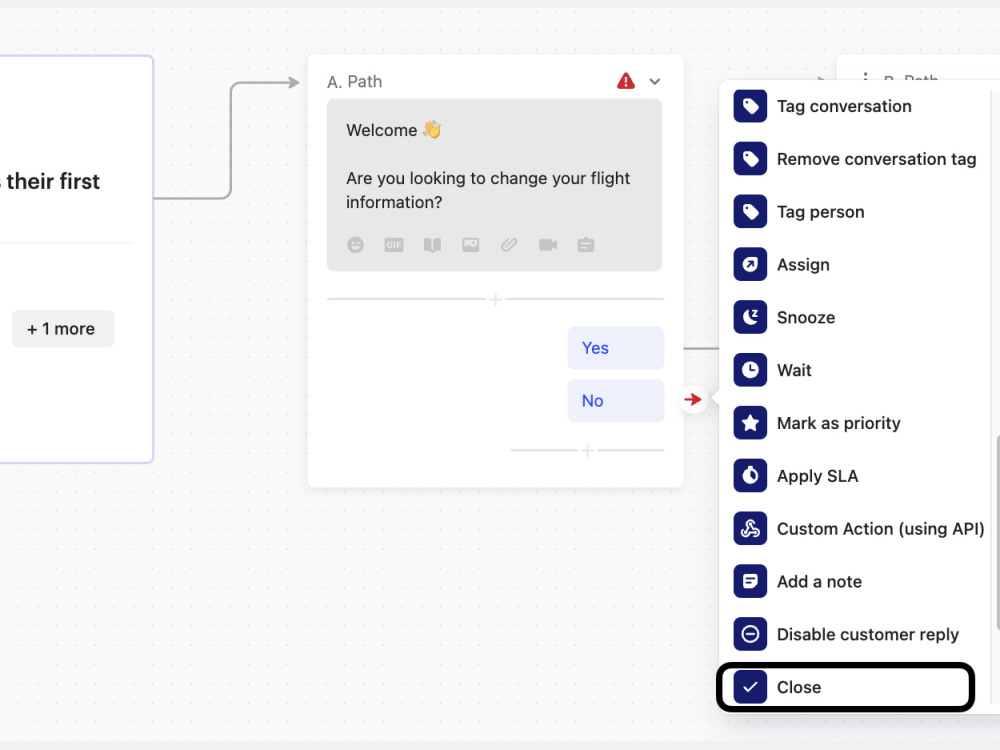Select the red arrow connector on the Yes branch
The height and width of the screenshot is (750, 1000).
pos(695,399)
